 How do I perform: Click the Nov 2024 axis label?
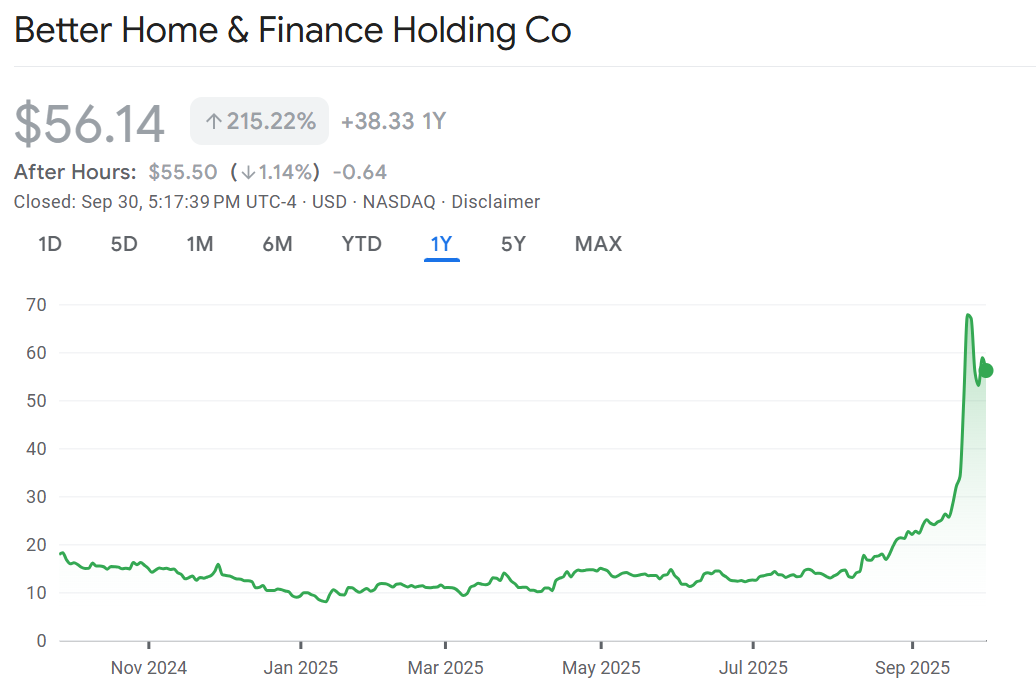pos(149,667)
